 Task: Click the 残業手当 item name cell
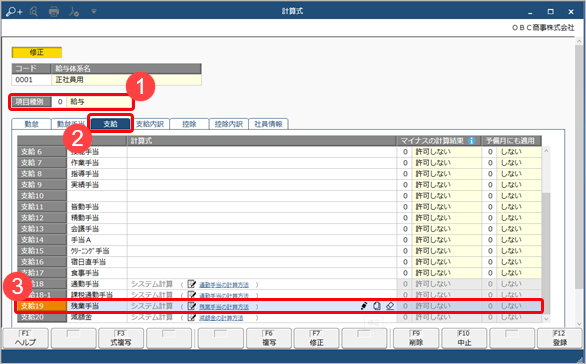(97, 306)
